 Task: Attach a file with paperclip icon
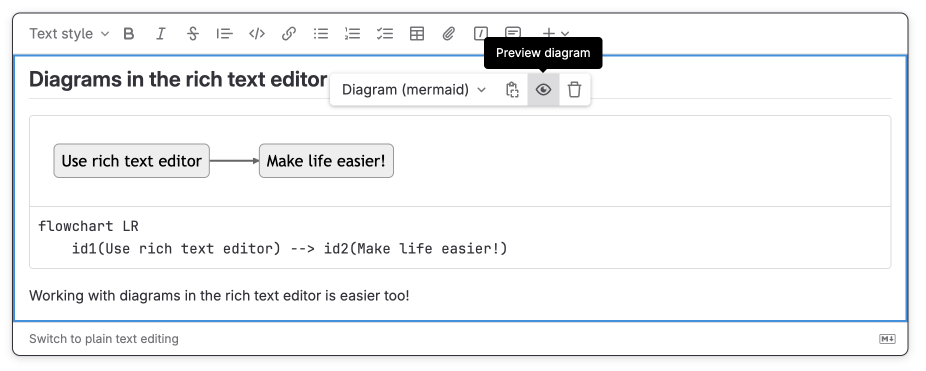click(x=449, y=34)
